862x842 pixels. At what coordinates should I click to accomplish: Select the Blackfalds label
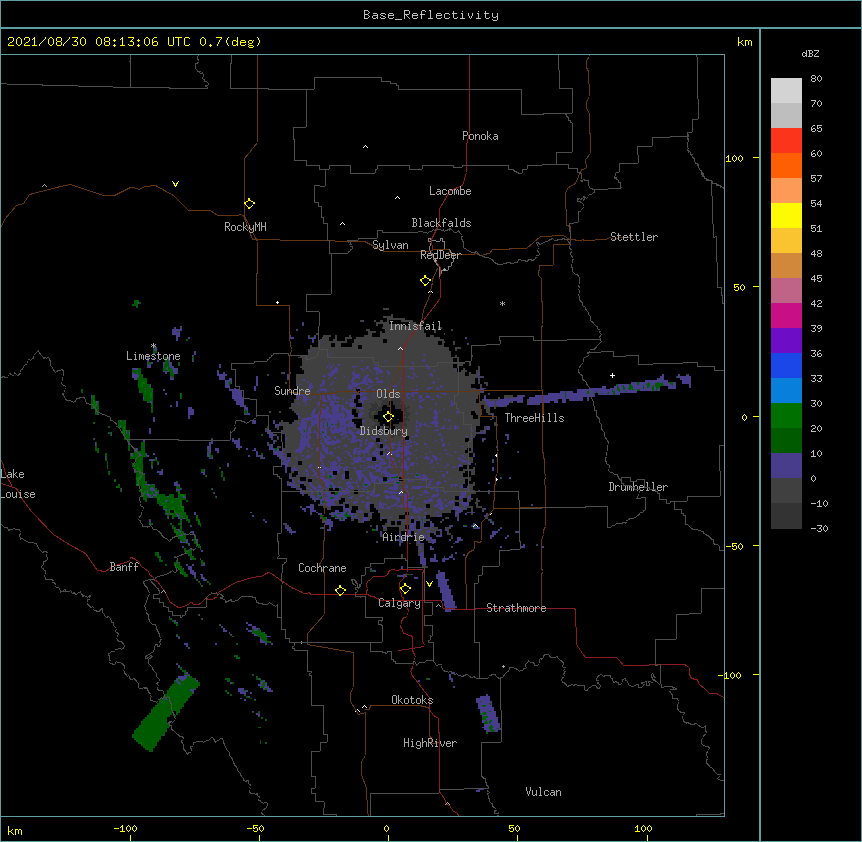coord(441,223)
